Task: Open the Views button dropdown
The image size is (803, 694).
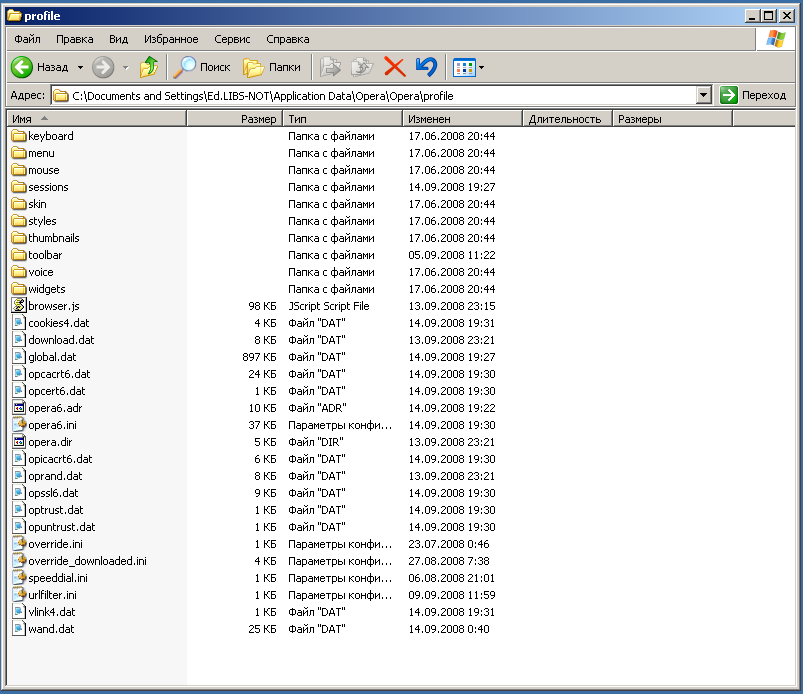Action: [482, 68]
